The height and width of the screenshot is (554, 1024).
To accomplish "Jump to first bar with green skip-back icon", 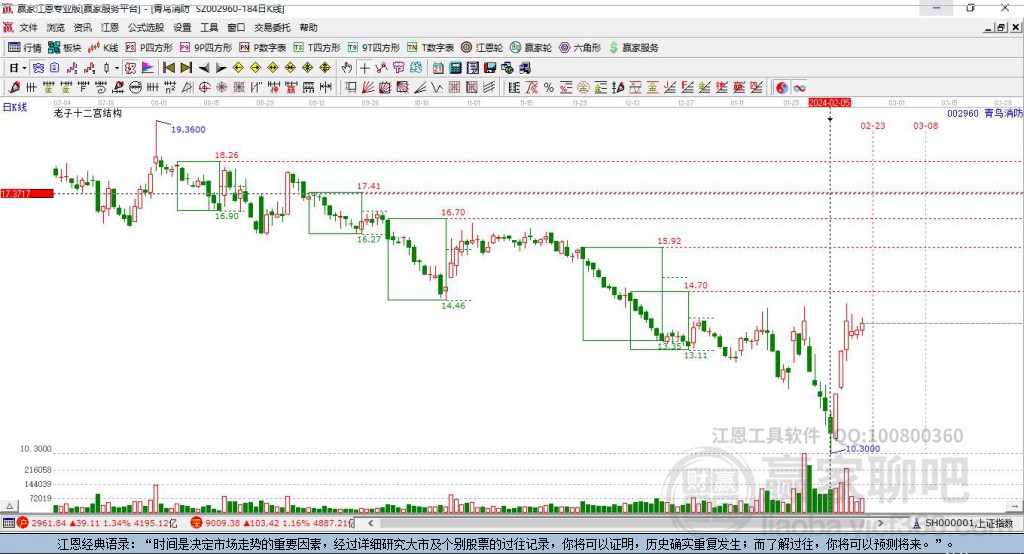I will [x=168, y=68].
